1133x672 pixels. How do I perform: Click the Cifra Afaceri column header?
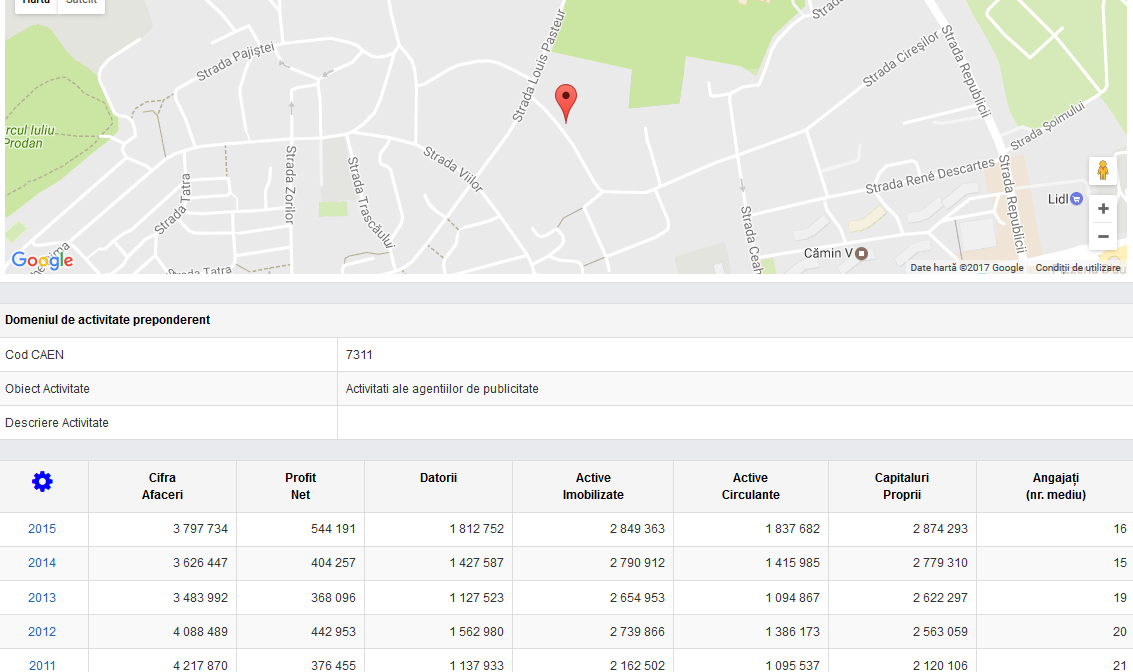[x=162, y=486]
